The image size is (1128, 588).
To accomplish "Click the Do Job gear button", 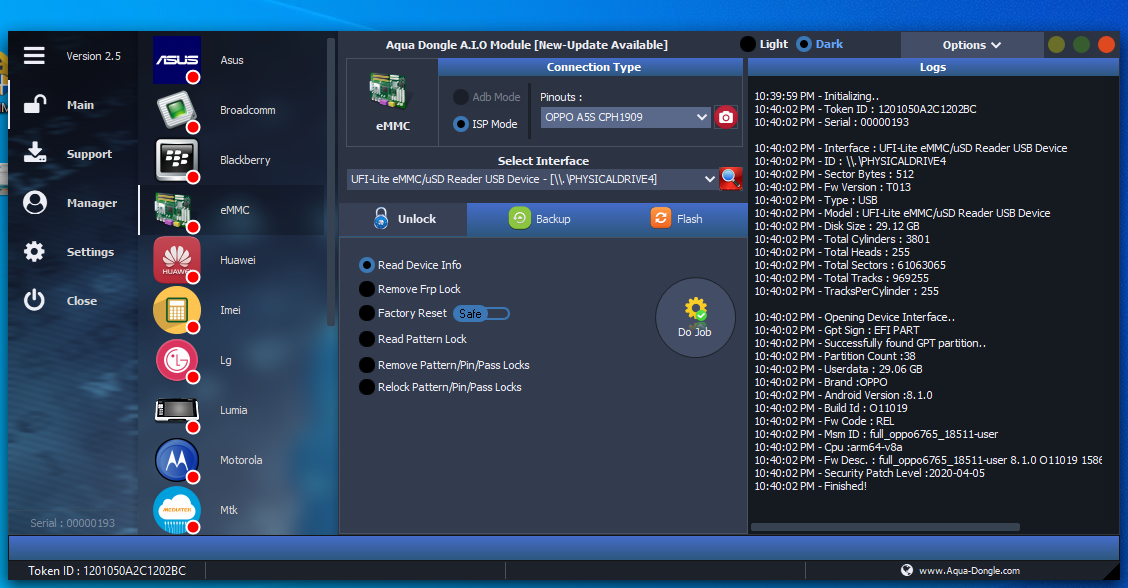I will [x=695, y=317].
